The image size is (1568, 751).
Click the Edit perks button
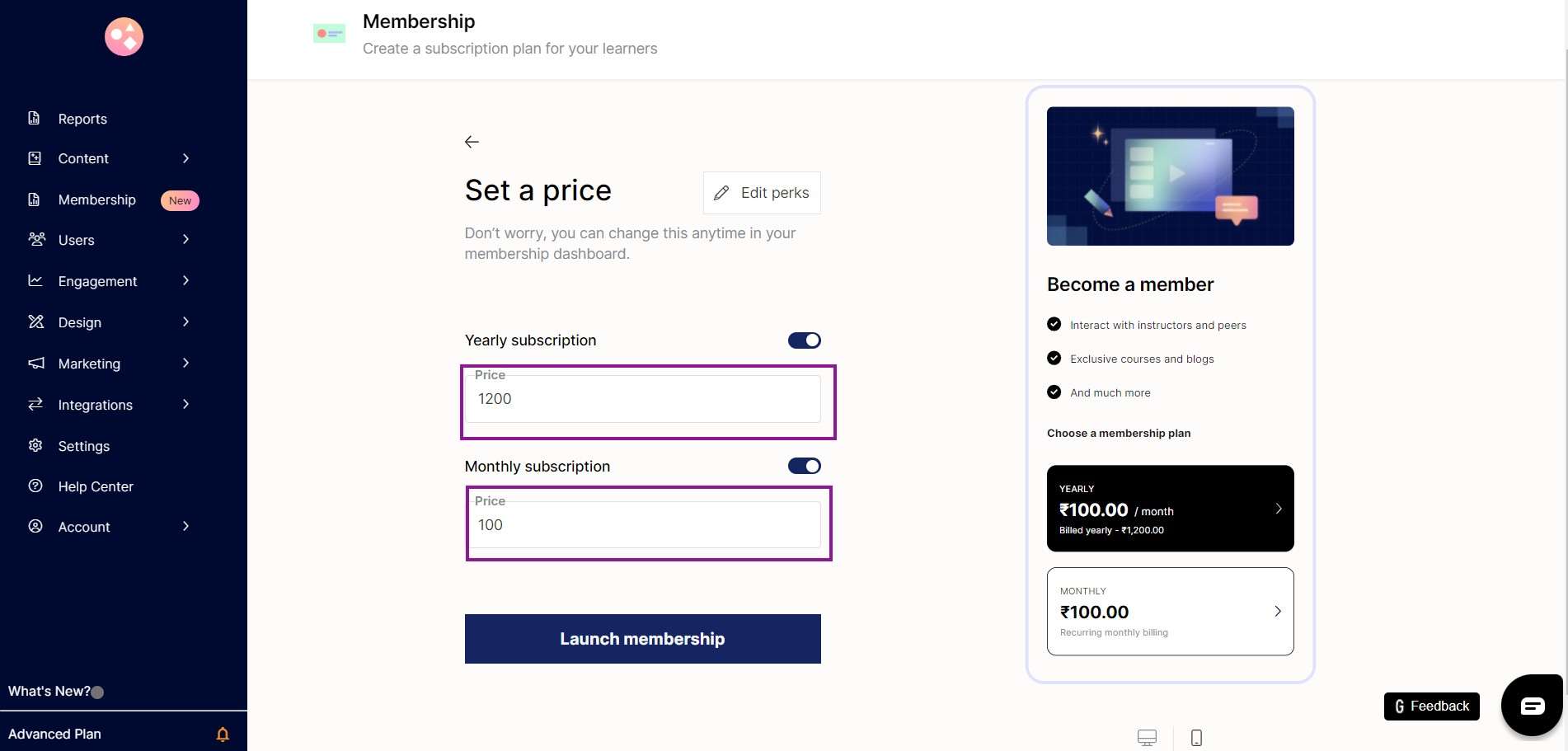pos(762,193)
